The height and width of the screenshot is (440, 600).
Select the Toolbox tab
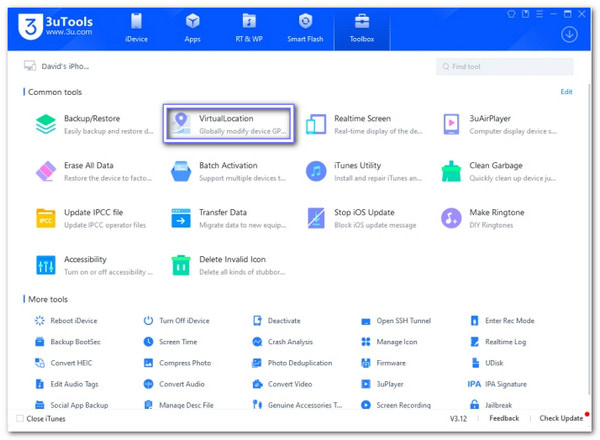pos(362,29)
